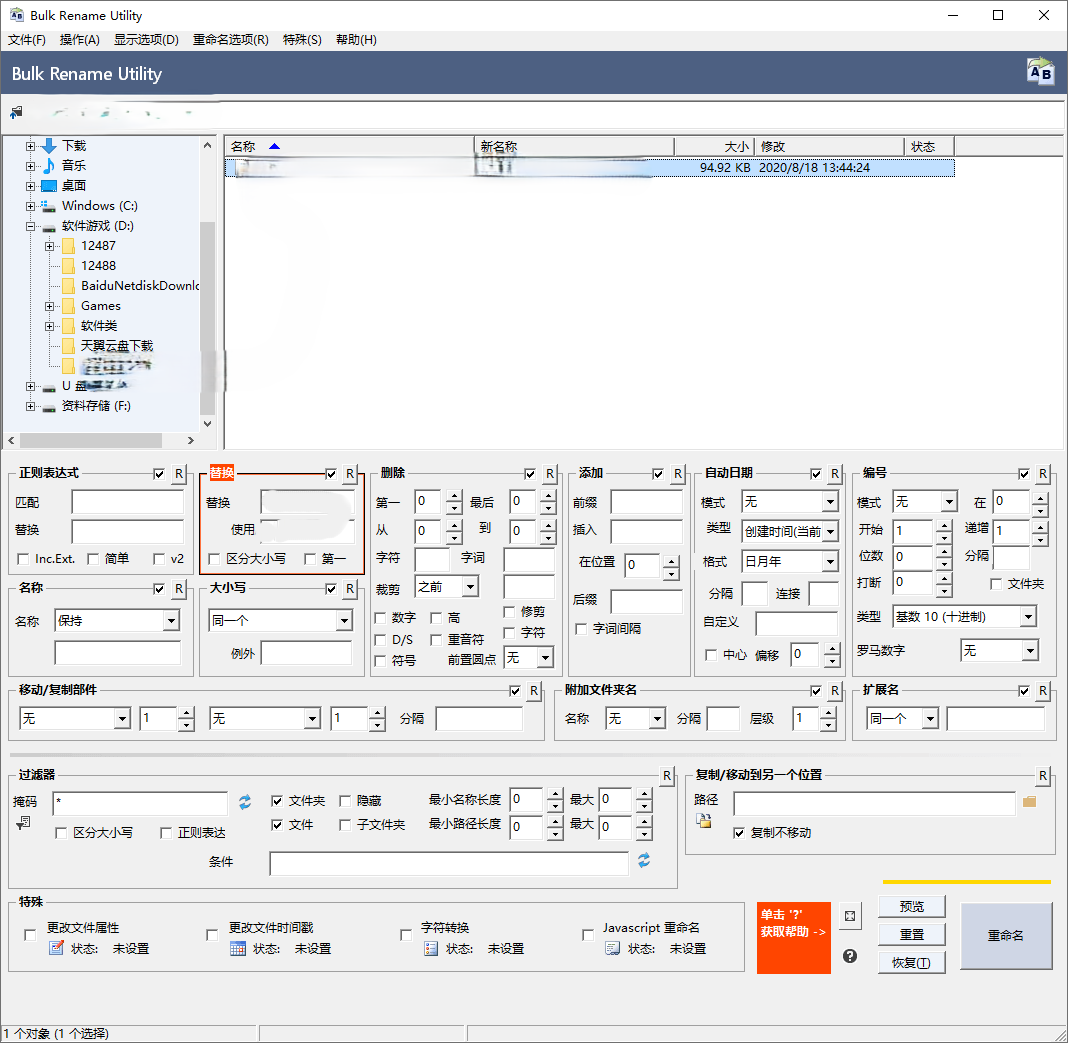The width and height of the screenshot is (1068, 1043).
Task: Click the path bar navigation icon
Action: click(16, 112)
